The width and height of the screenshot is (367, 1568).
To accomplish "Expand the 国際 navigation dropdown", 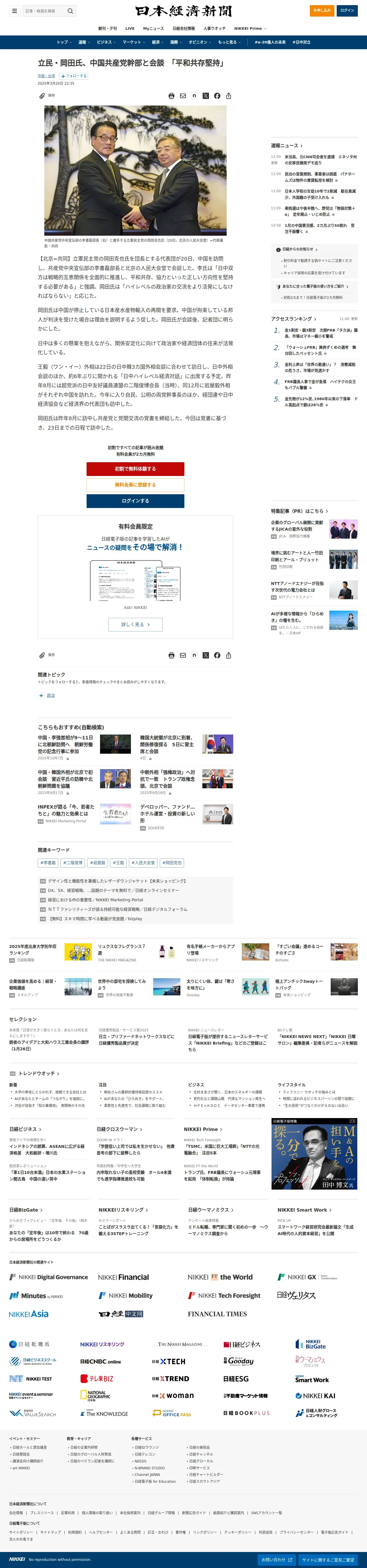I will [176, 42].
